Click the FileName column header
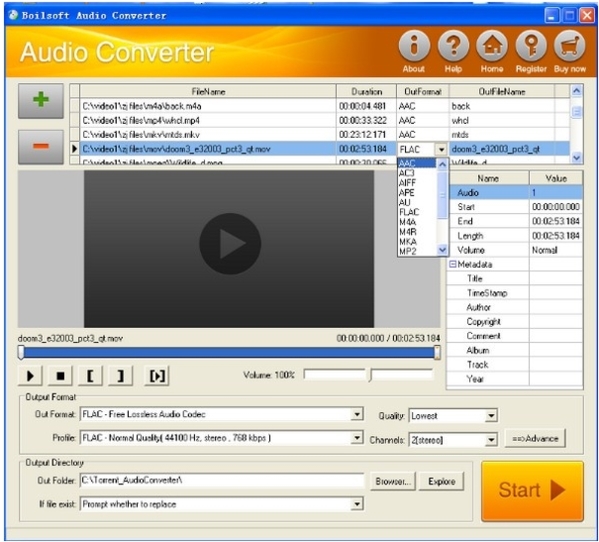 pos(208,92)
